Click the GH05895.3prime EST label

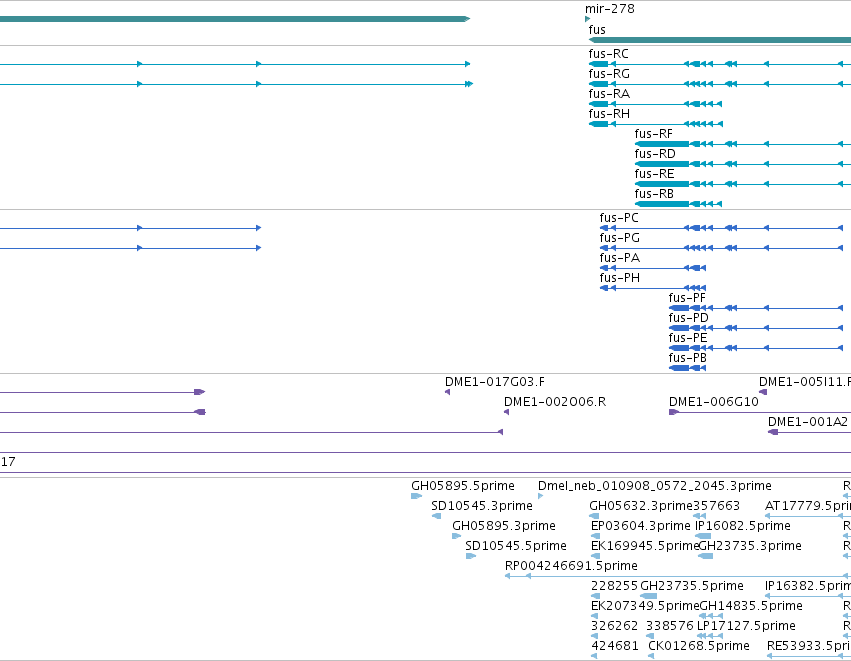504,526
